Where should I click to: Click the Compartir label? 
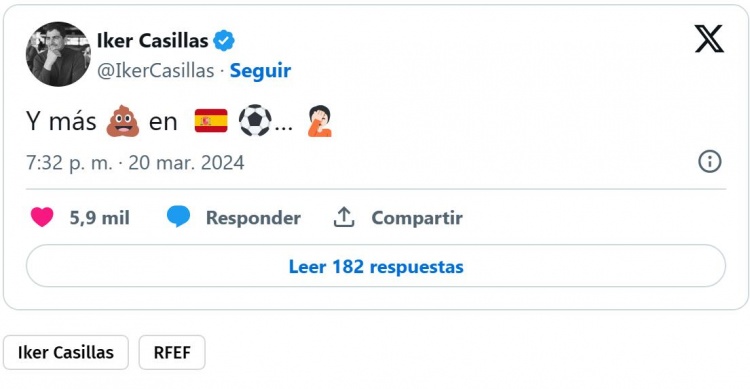[x=417, y=218]
